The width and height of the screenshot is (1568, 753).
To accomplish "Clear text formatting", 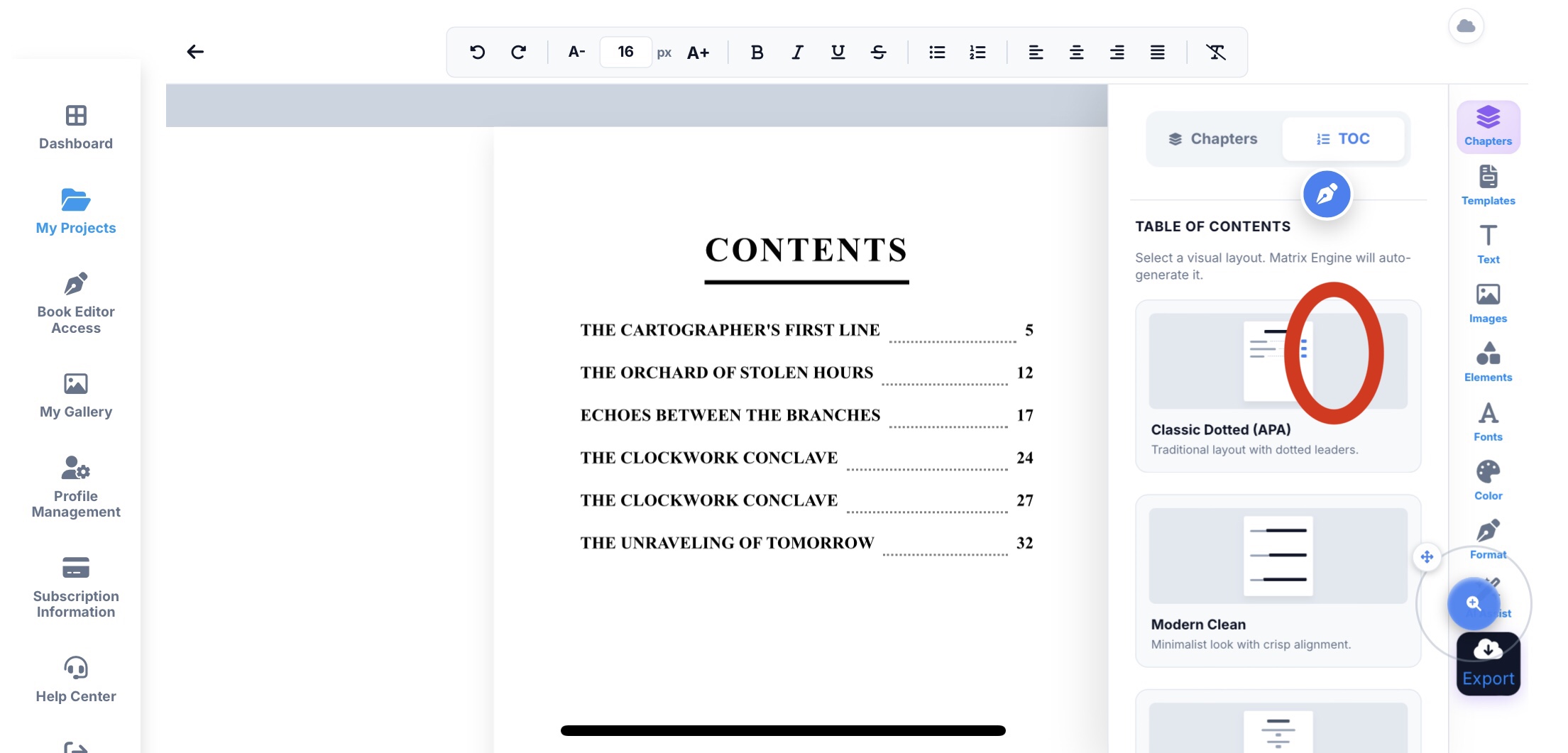I will point(1215,52).
